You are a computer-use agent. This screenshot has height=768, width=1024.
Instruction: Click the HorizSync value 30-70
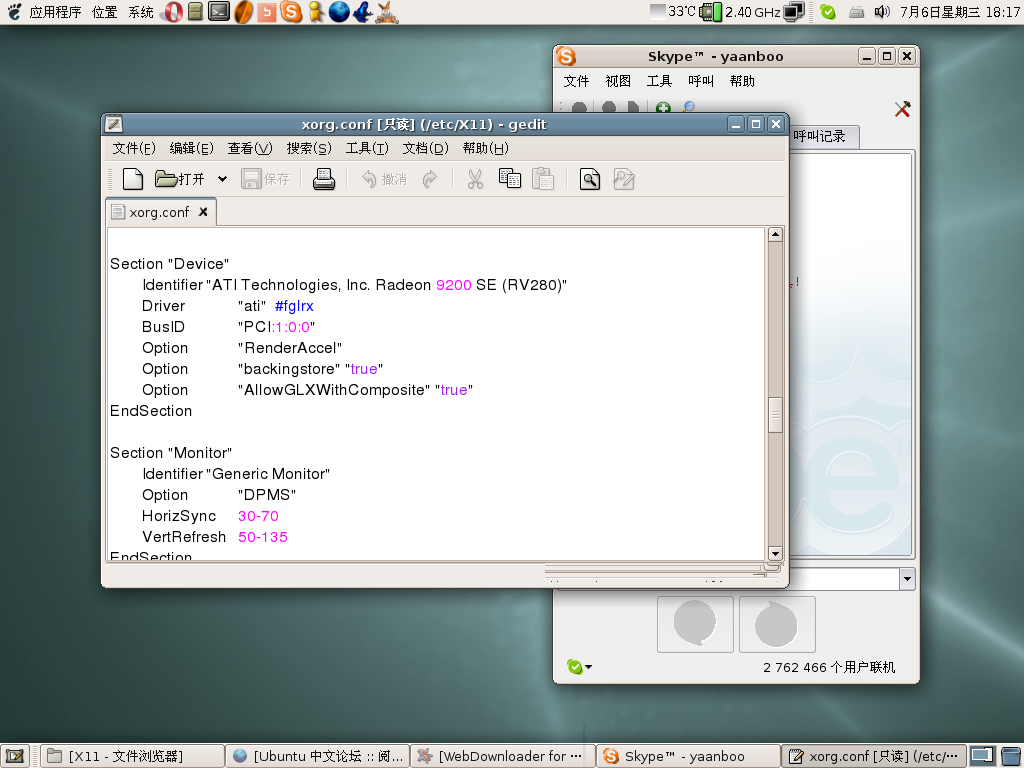(x=259, y=516)
